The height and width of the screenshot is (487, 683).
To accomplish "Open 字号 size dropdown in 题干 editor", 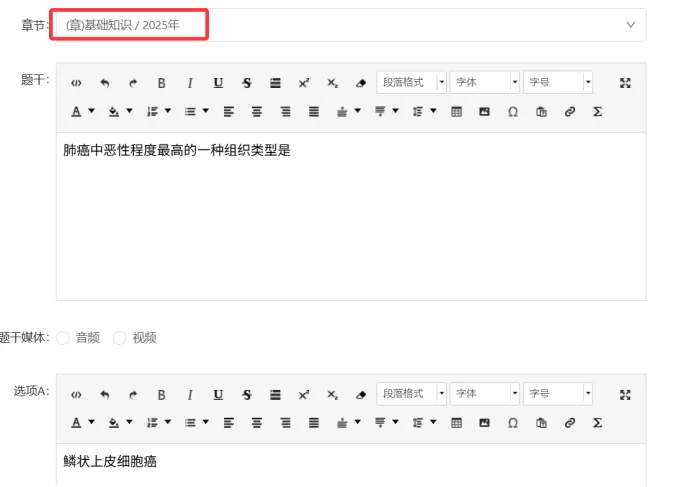I will [x=558, y=82].
